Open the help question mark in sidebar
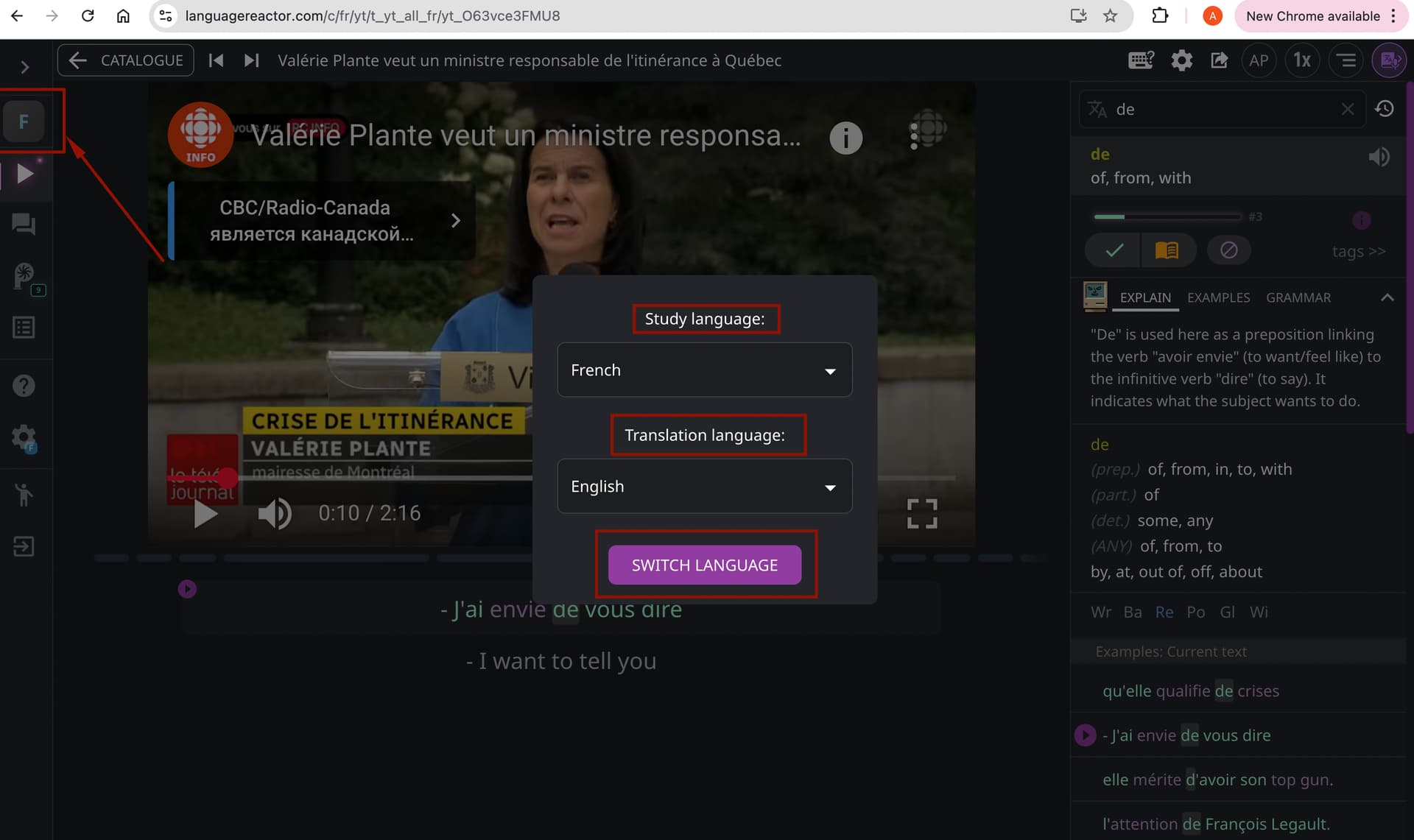 (24, 385)
